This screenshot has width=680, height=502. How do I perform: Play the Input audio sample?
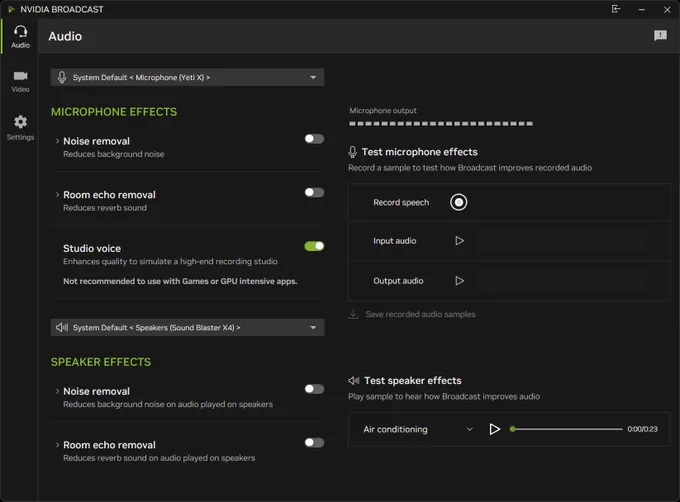click(459, 241)
